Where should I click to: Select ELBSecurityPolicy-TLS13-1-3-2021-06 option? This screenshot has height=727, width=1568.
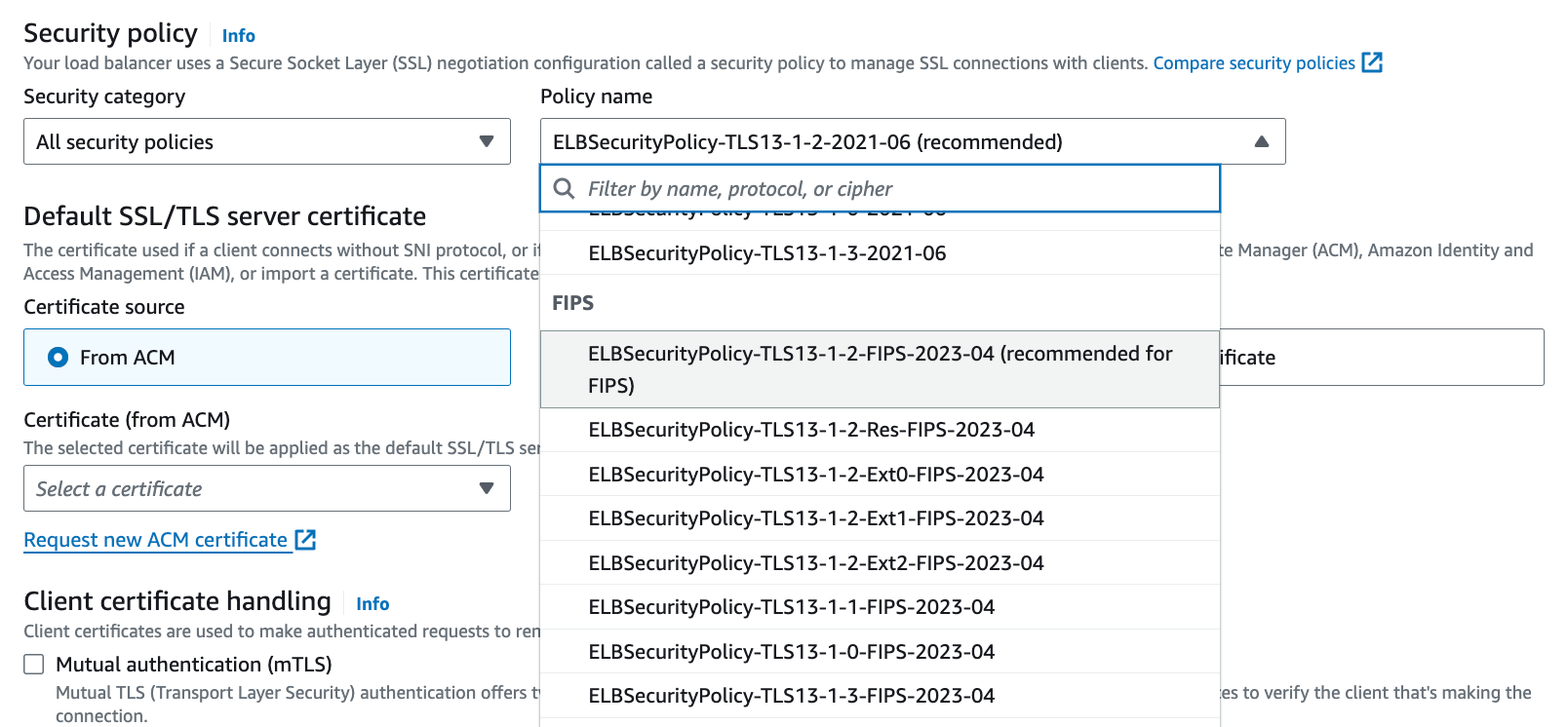tap(880, 253)
